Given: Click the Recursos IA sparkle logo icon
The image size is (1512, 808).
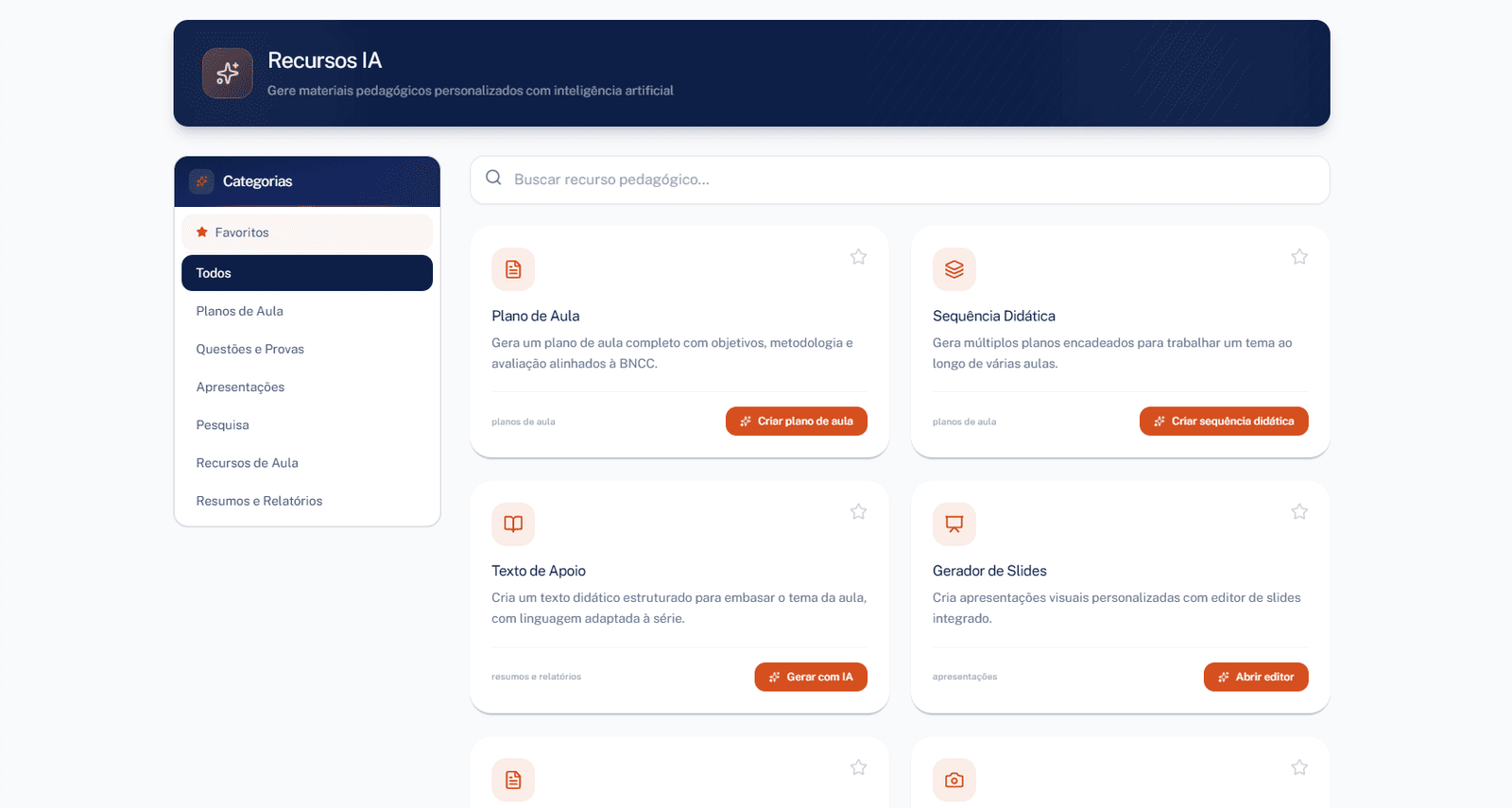Looking at the screenshot, I should (x=228, y=73).
